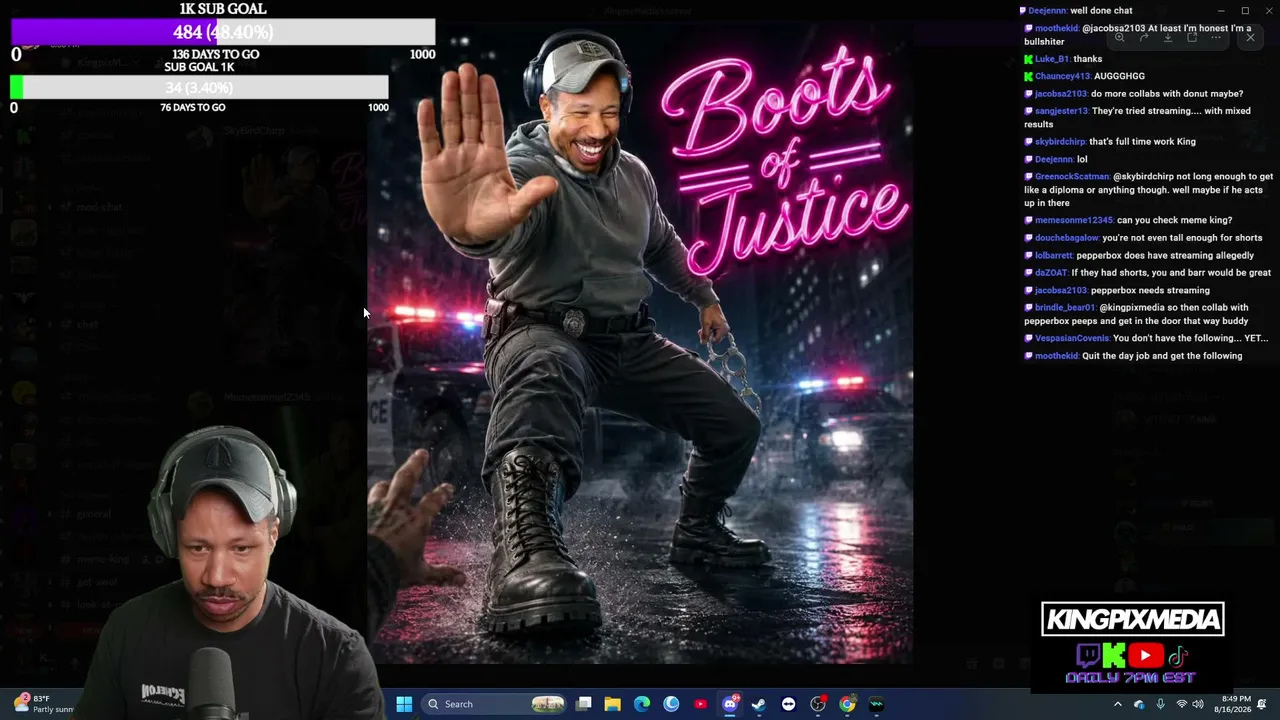Click username VespasianCovenis in chat
This screenshot has width=1280, height=720.
point(1072,339)
